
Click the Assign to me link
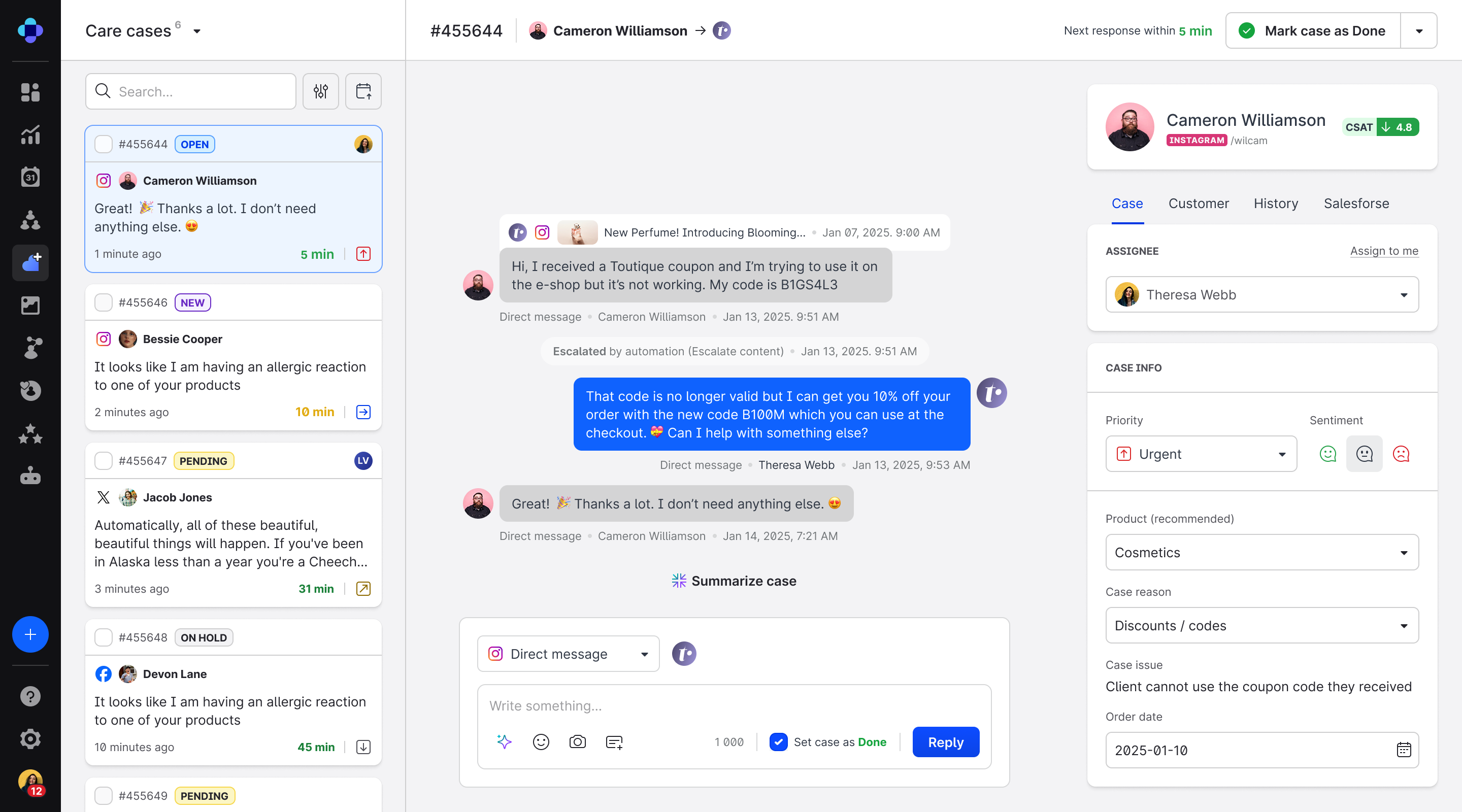(1384, 251)
